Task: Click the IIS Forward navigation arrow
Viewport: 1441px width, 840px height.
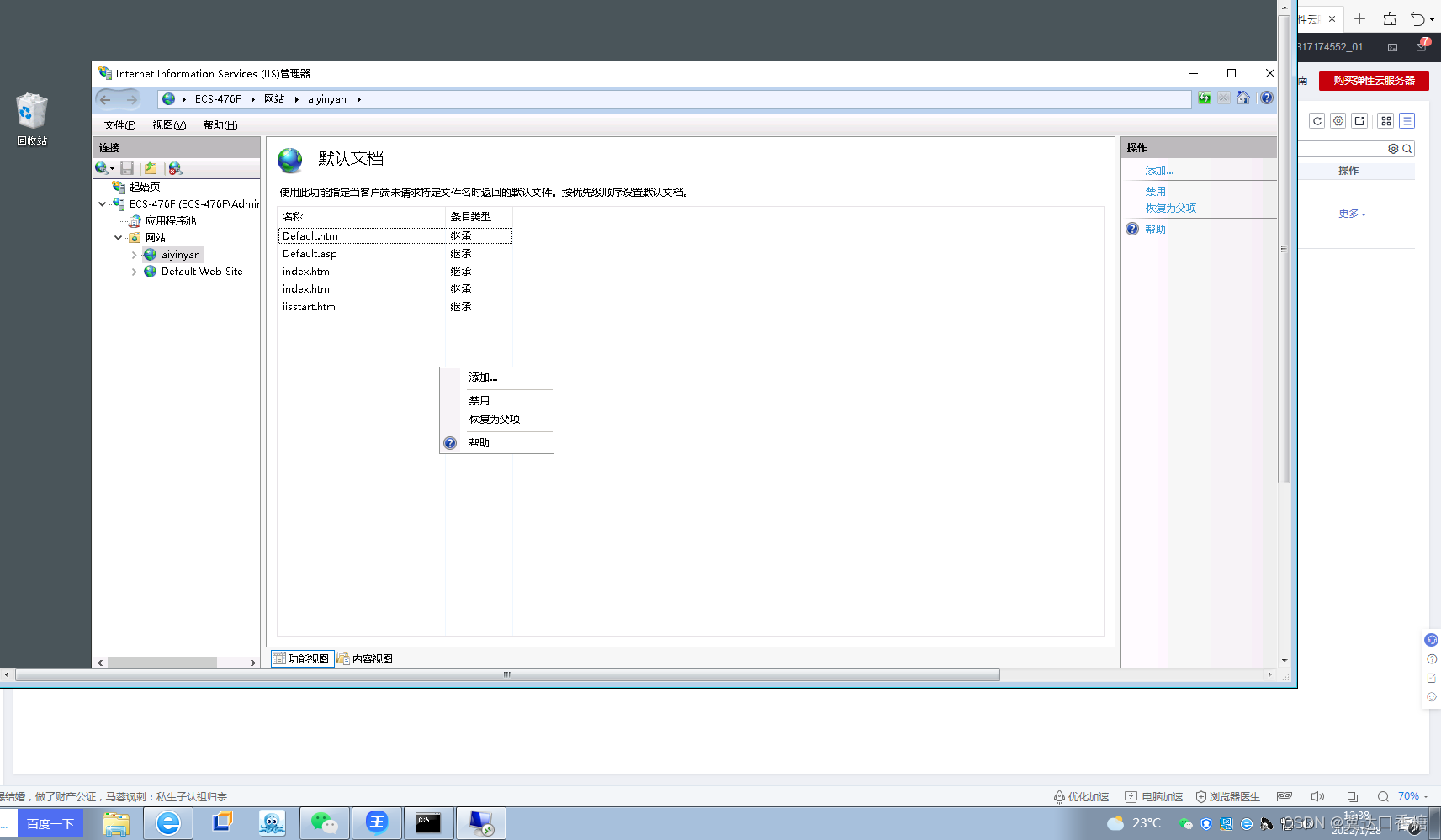Action: tap(131, 99)
